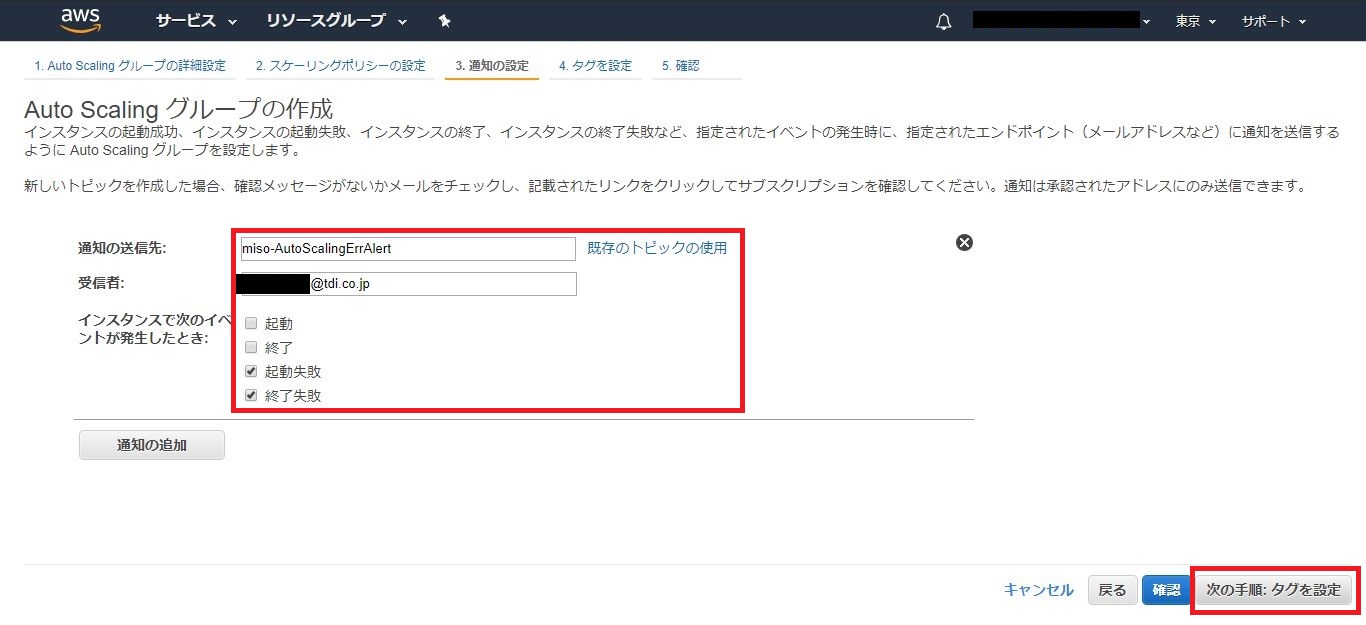Viewport: 1366px width, 625px height.
Task: Uncheck the 終了失敗 event checkbox
Action: 251,395
